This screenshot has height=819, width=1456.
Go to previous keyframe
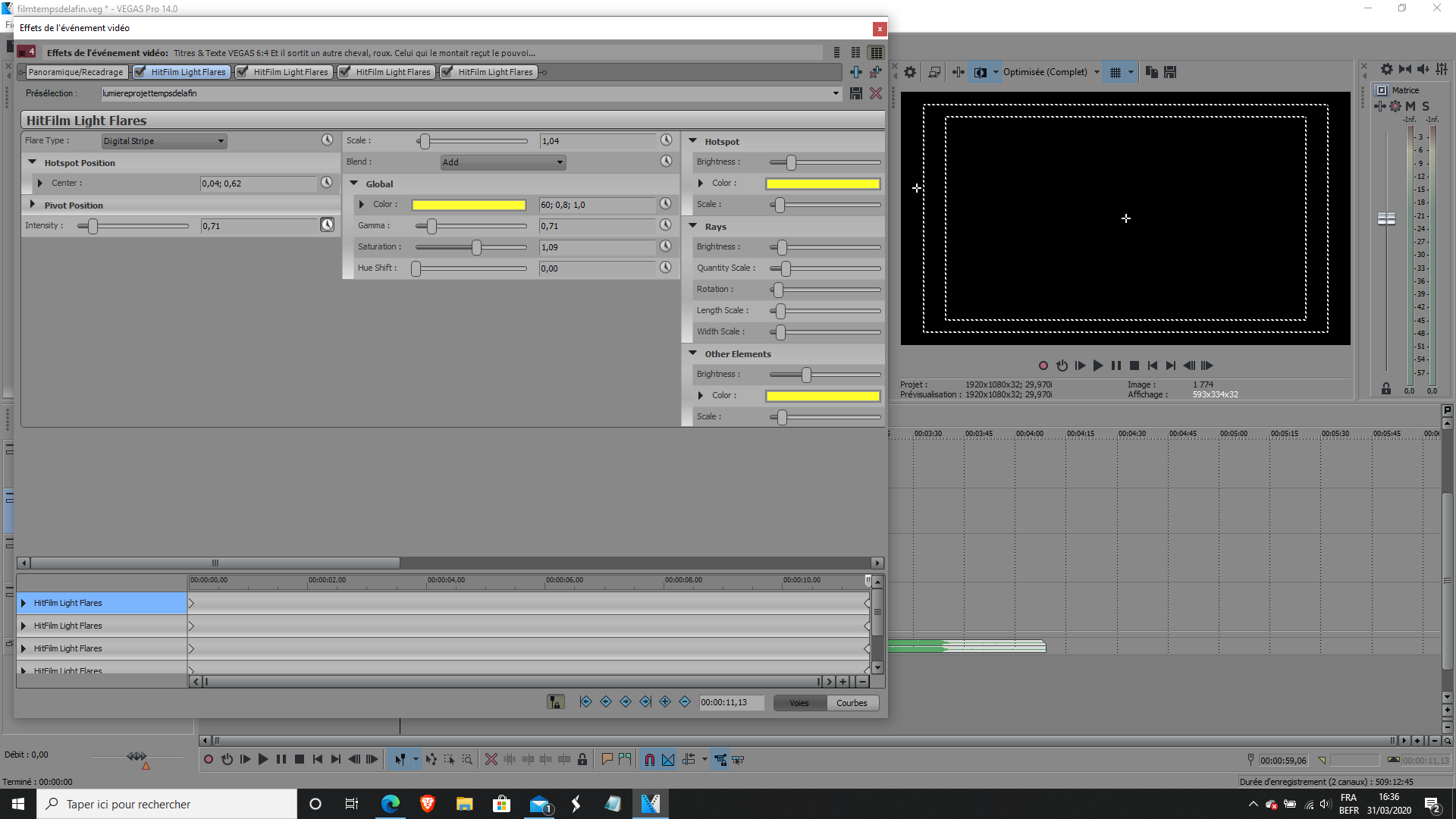(x=605, y=702)
